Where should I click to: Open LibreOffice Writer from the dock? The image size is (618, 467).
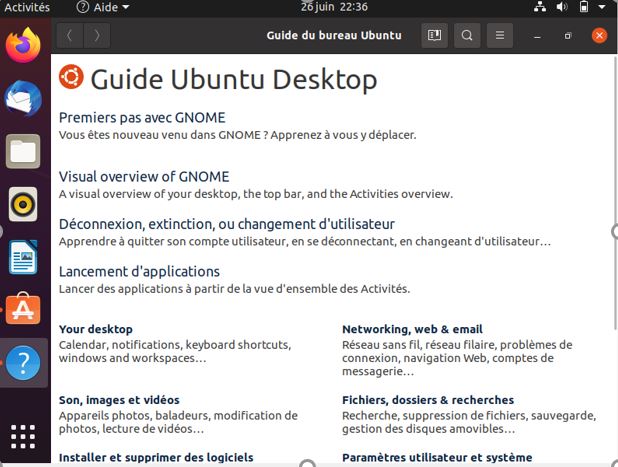(23, 257)
